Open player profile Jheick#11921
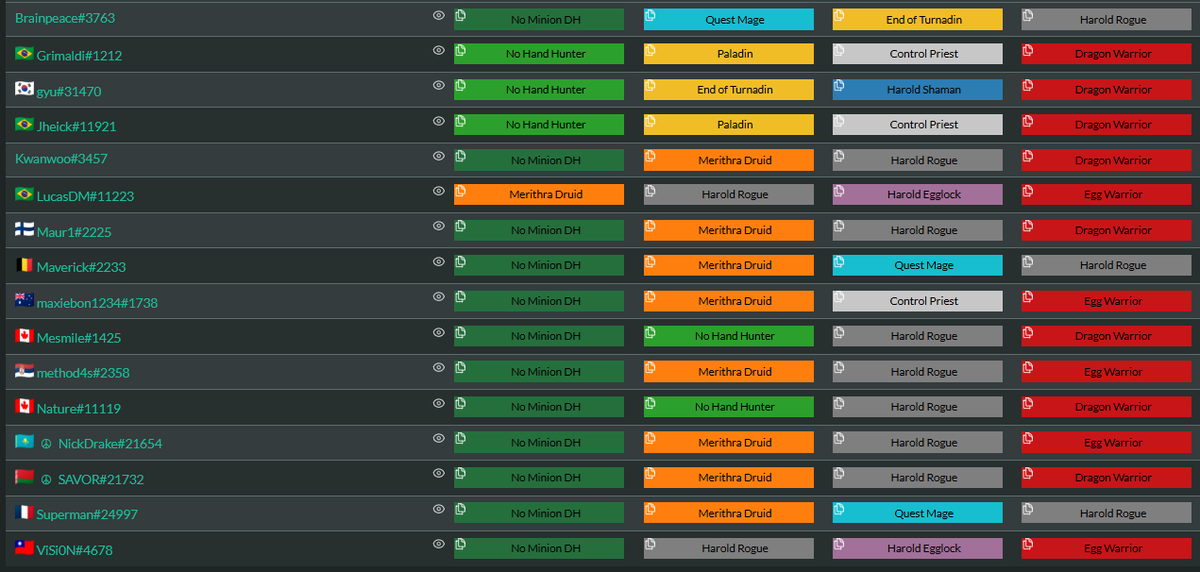 [79, 126]
